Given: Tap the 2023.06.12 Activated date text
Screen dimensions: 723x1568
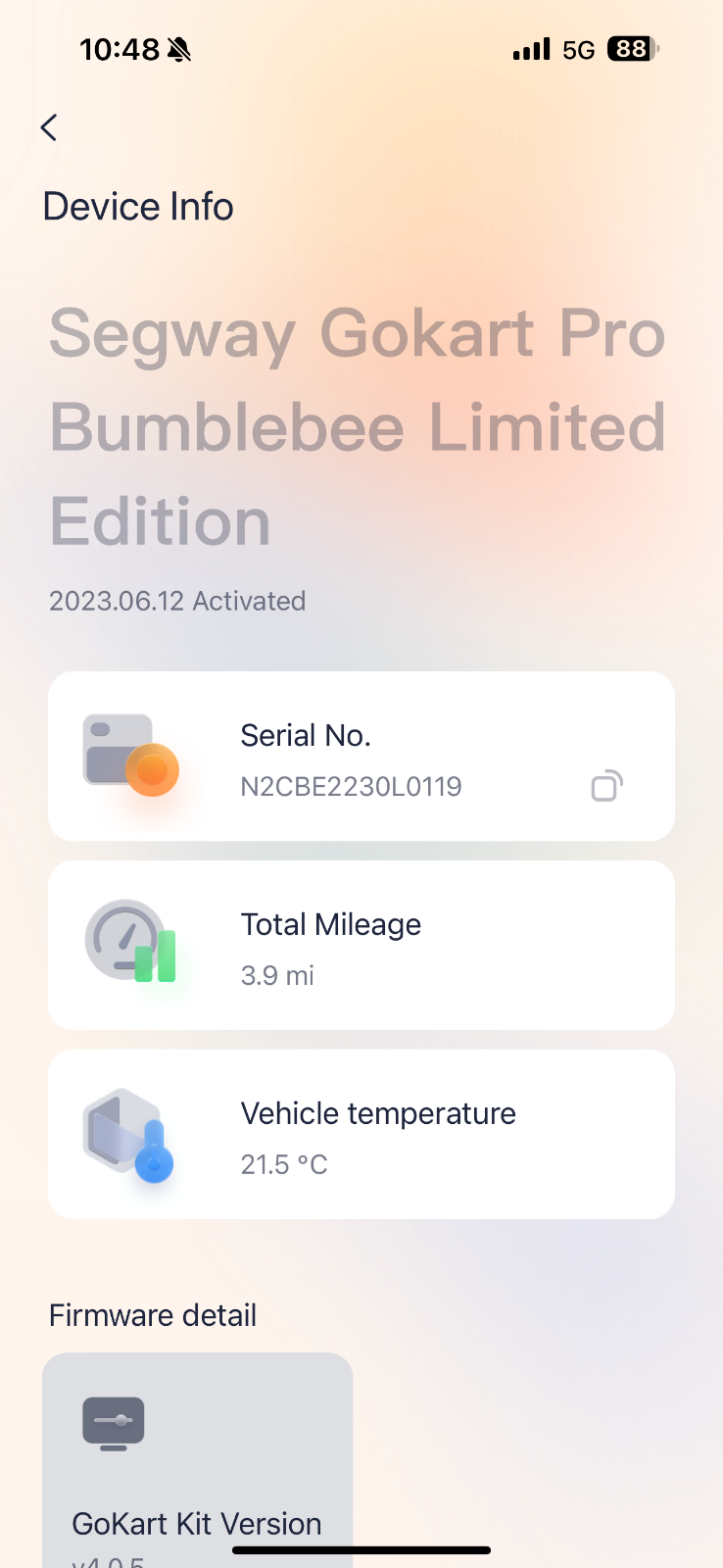Looking at the screenshot, I should click(177, 601).
